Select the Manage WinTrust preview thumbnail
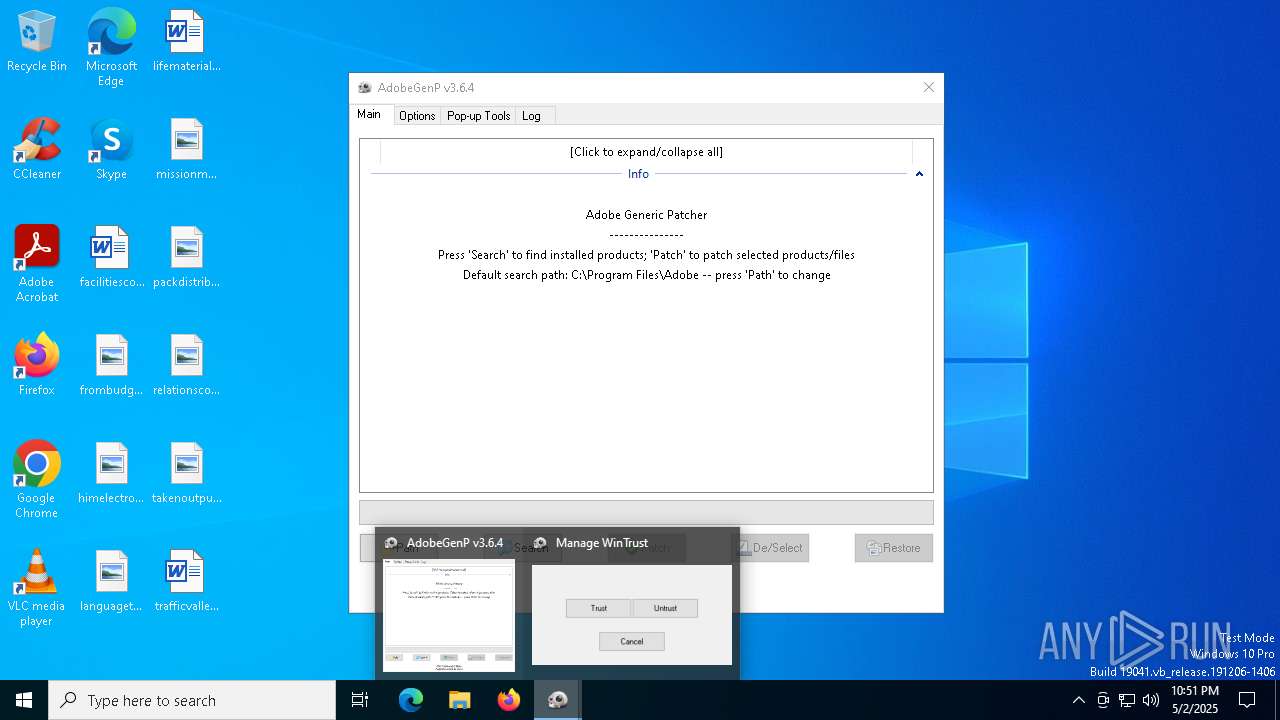The image size is (1280, 720). pyautogui.click(x=631, y=603)
